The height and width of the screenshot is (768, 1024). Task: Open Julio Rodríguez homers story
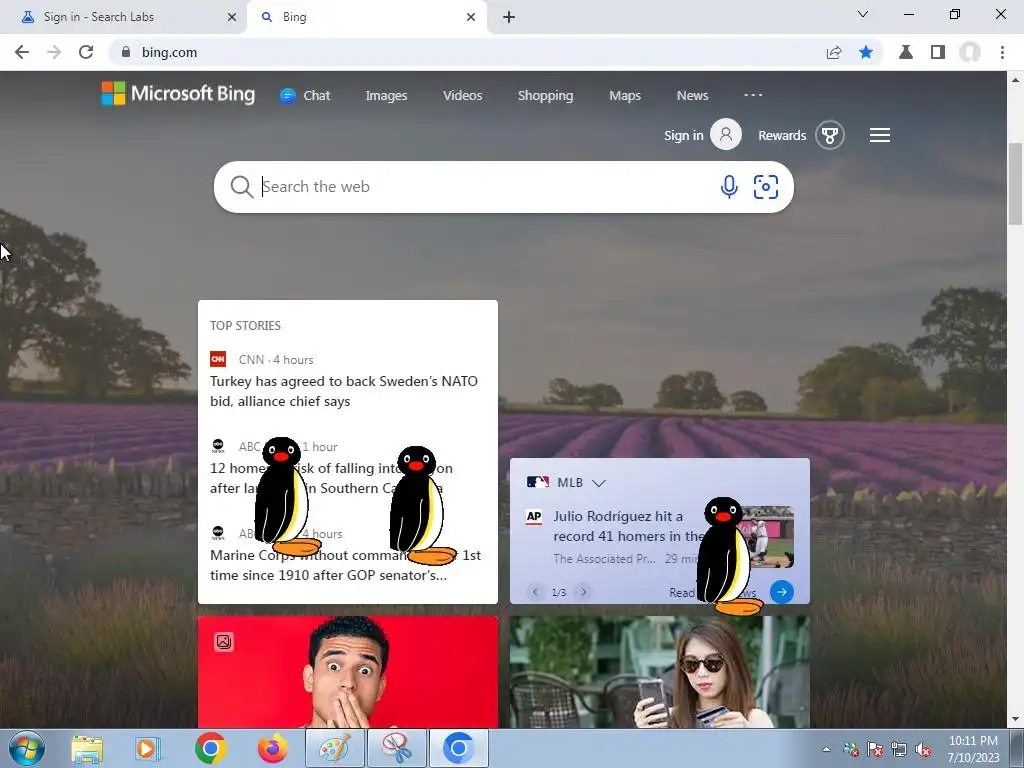pyautogui.click(x=628, y=526)
